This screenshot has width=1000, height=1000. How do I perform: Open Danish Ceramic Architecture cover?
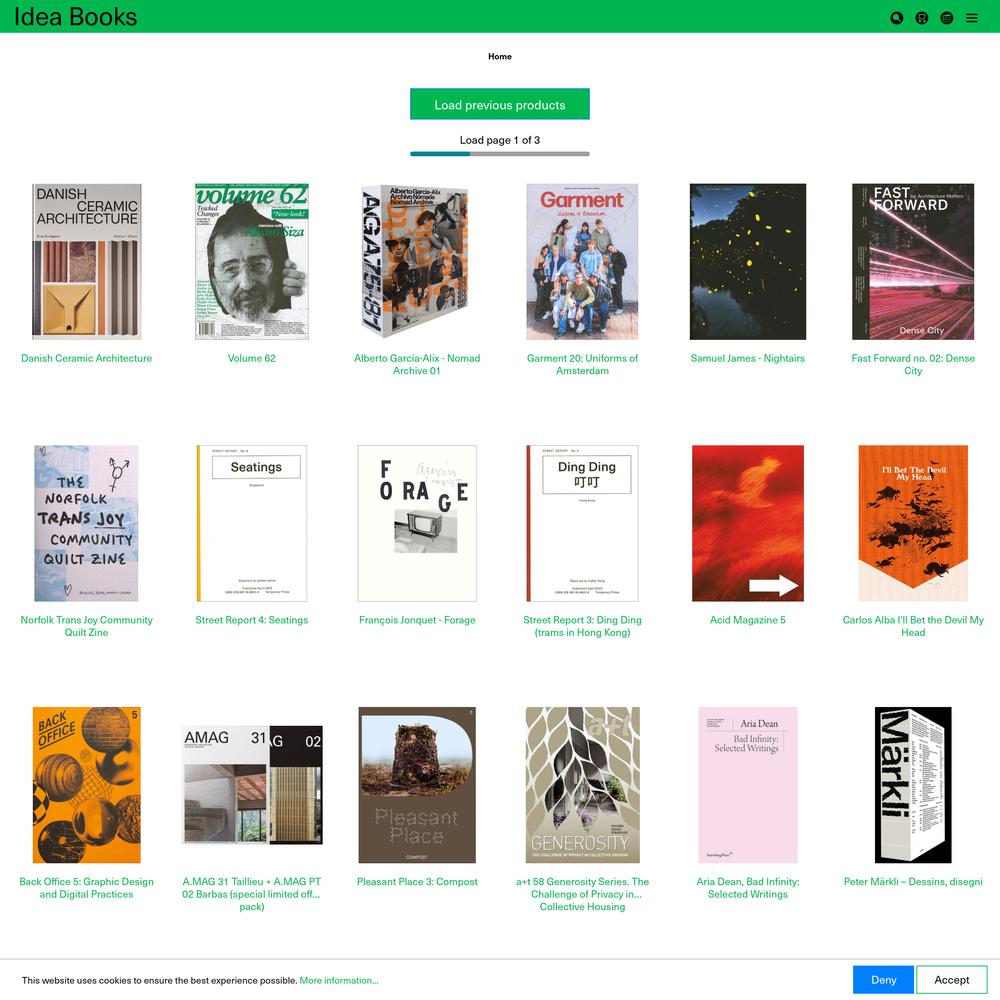[87, 261]
